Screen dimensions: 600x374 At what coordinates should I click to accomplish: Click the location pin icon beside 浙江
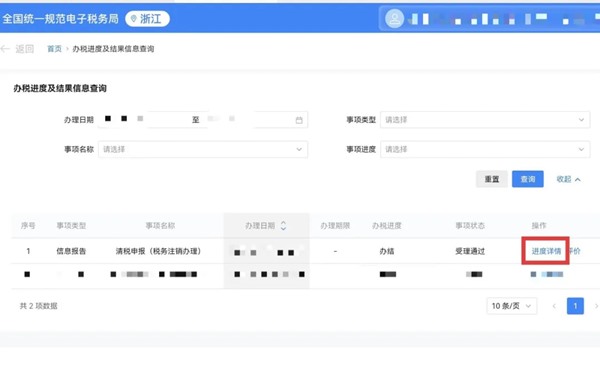134,18
